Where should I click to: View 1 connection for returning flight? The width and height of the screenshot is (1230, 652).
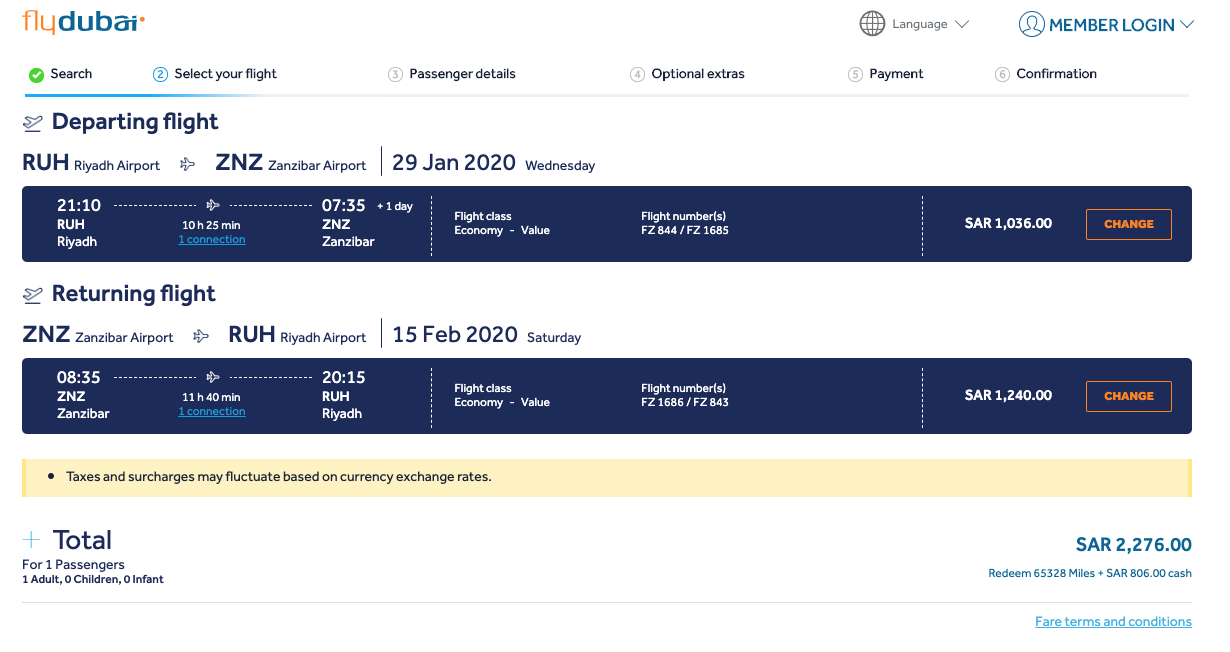click(x=211, y=412)
